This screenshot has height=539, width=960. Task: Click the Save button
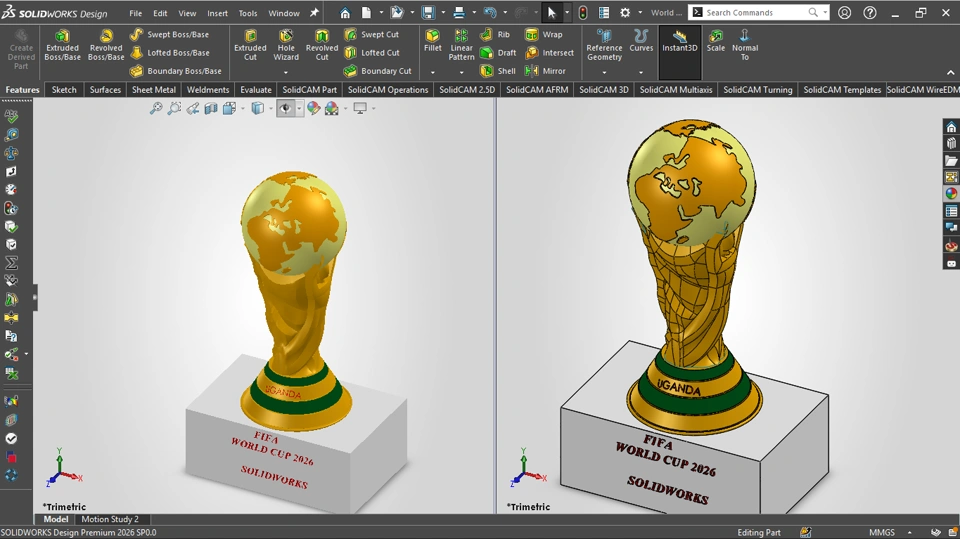pyautogui.click(x=428, y=12)
